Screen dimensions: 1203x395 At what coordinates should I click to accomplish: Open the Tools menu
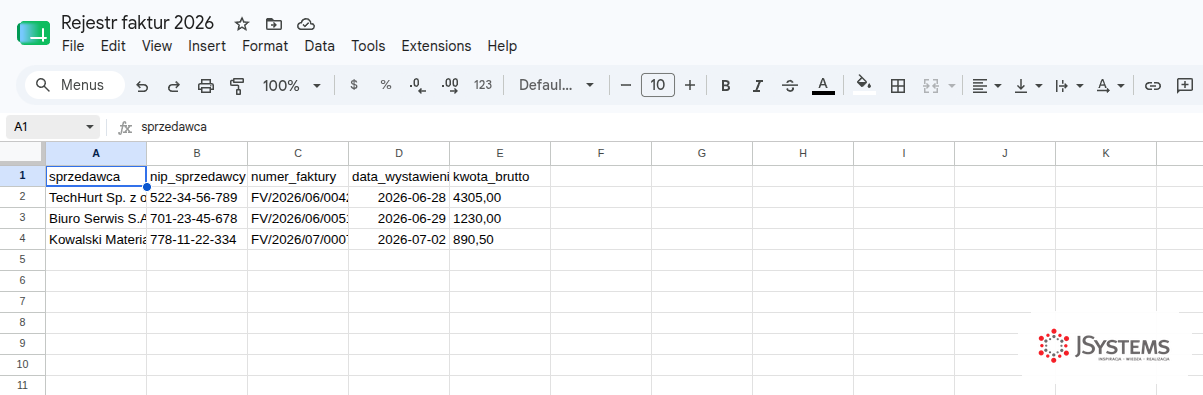(x=368, y=46)
